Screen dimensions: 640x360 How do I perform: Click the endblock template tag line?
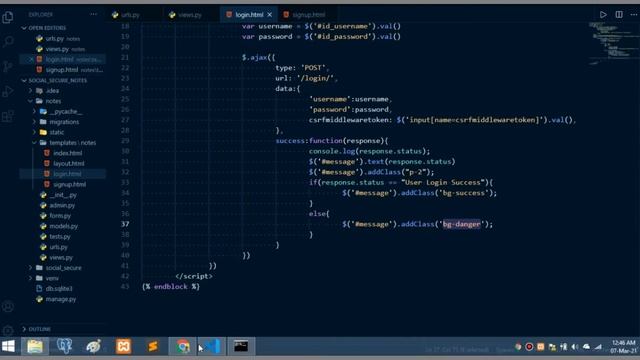(171, 287)
